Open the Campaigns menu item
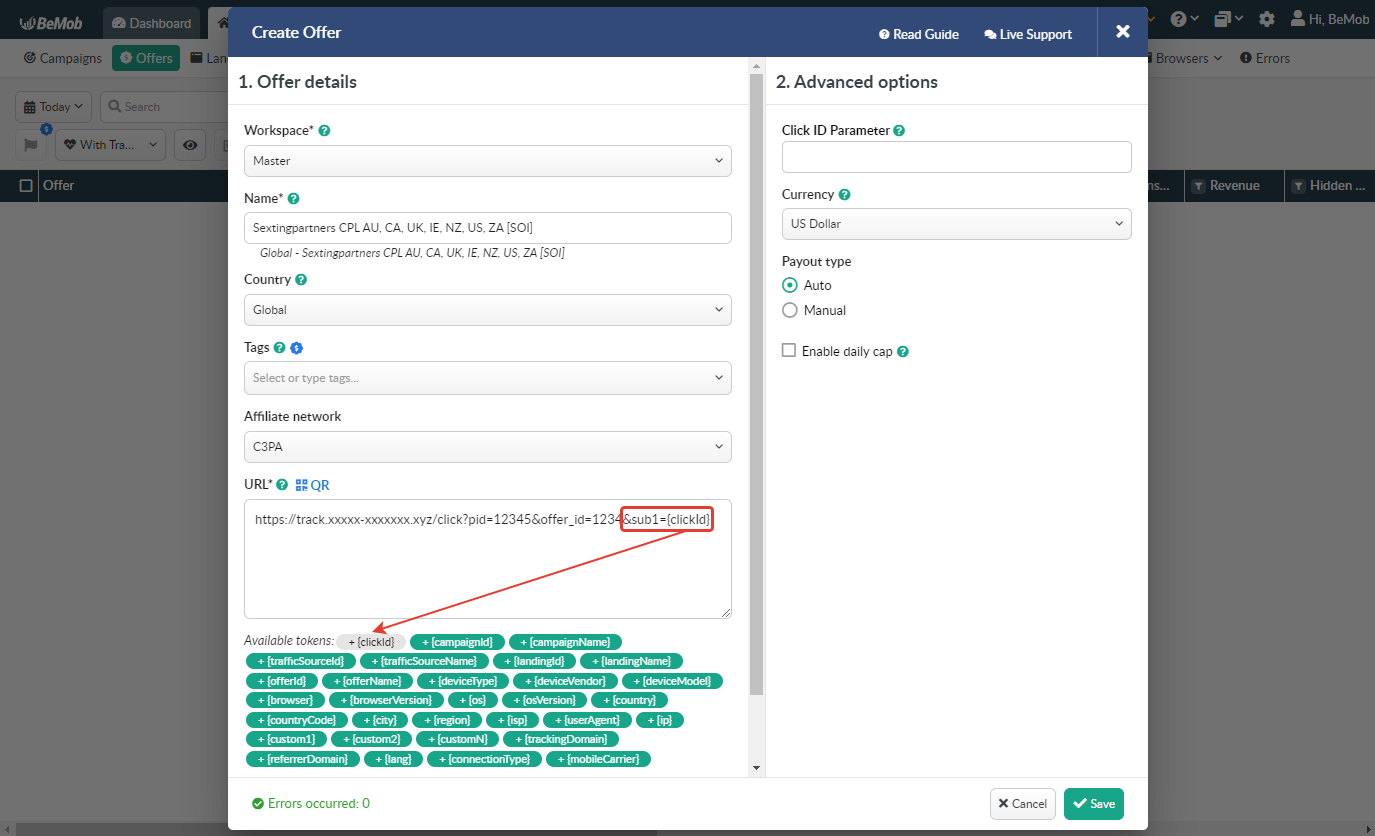The width and height of the screenshot is (1375, 836). coord(63,58)
